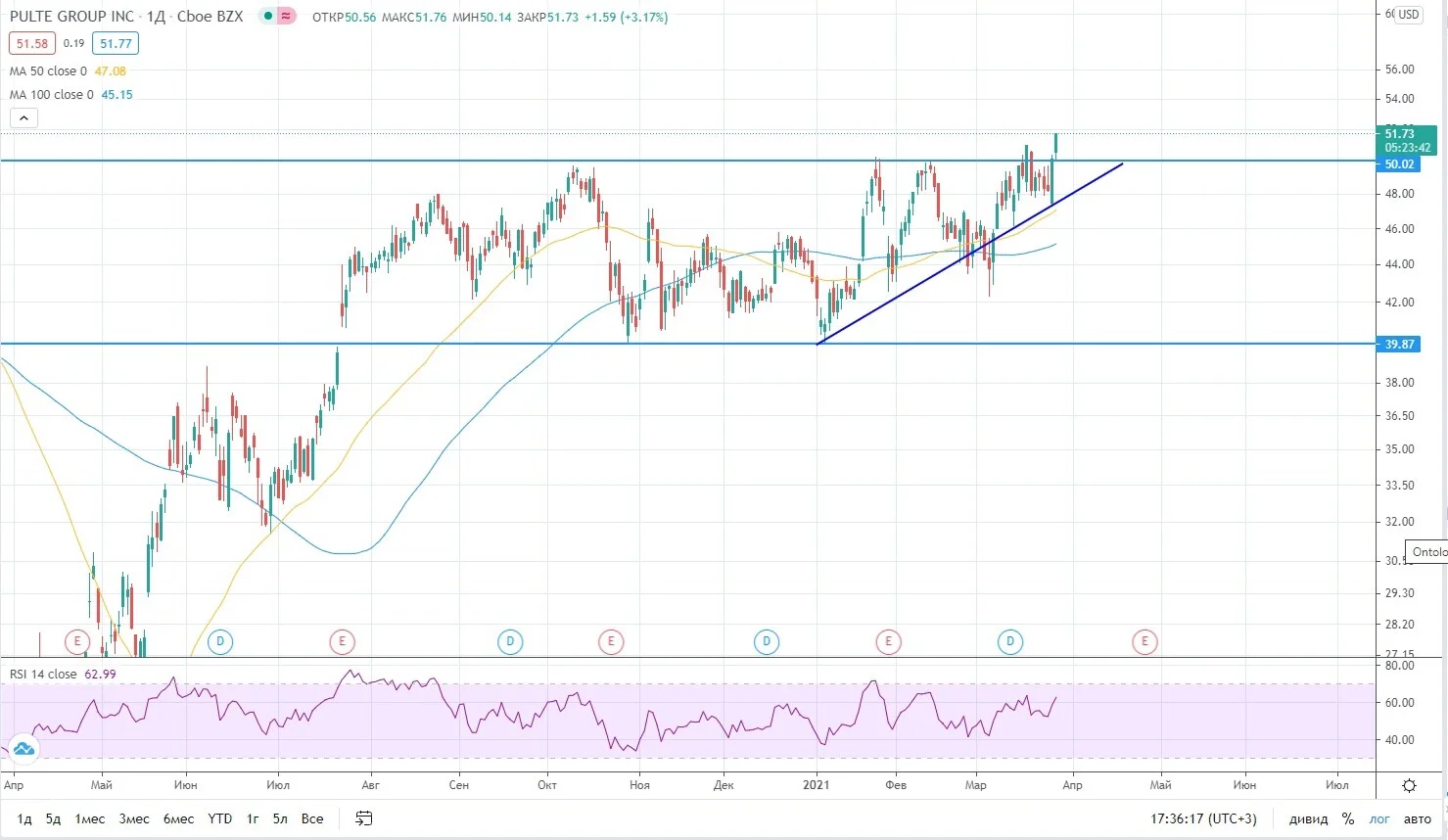Click the 39.87 horizontal line price label
The image size is (1448, 840).
[1399, 344]
